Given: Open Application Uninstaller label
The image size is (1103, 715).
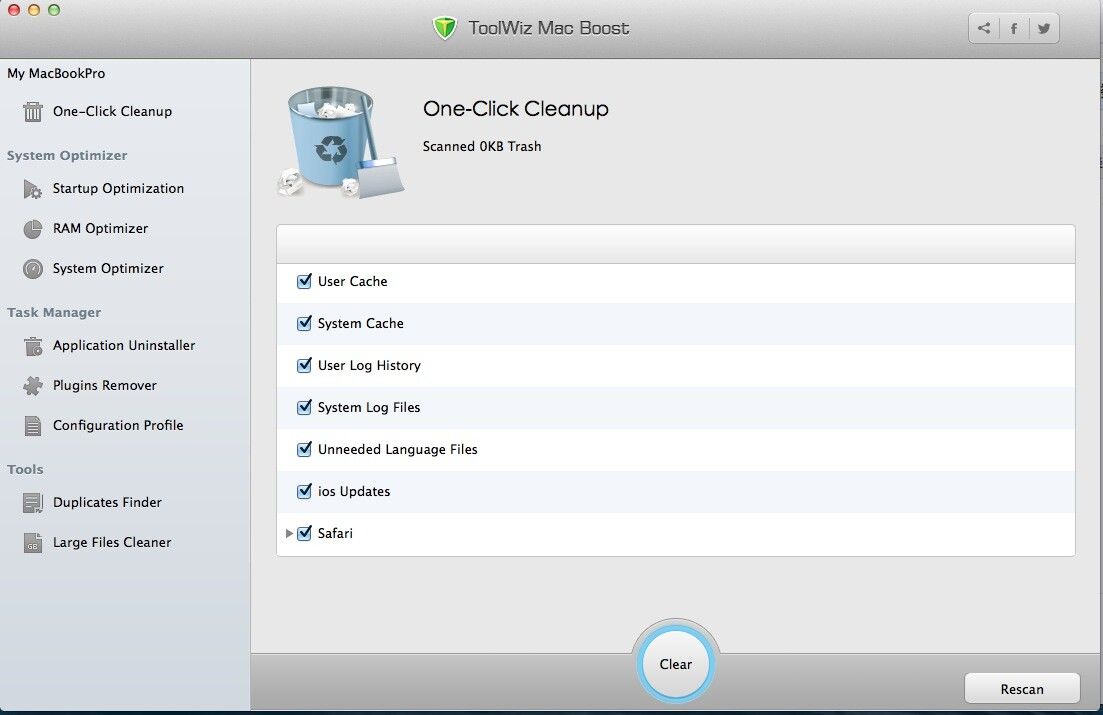Looking at the screenshot, I should click(x=124, y=346).
